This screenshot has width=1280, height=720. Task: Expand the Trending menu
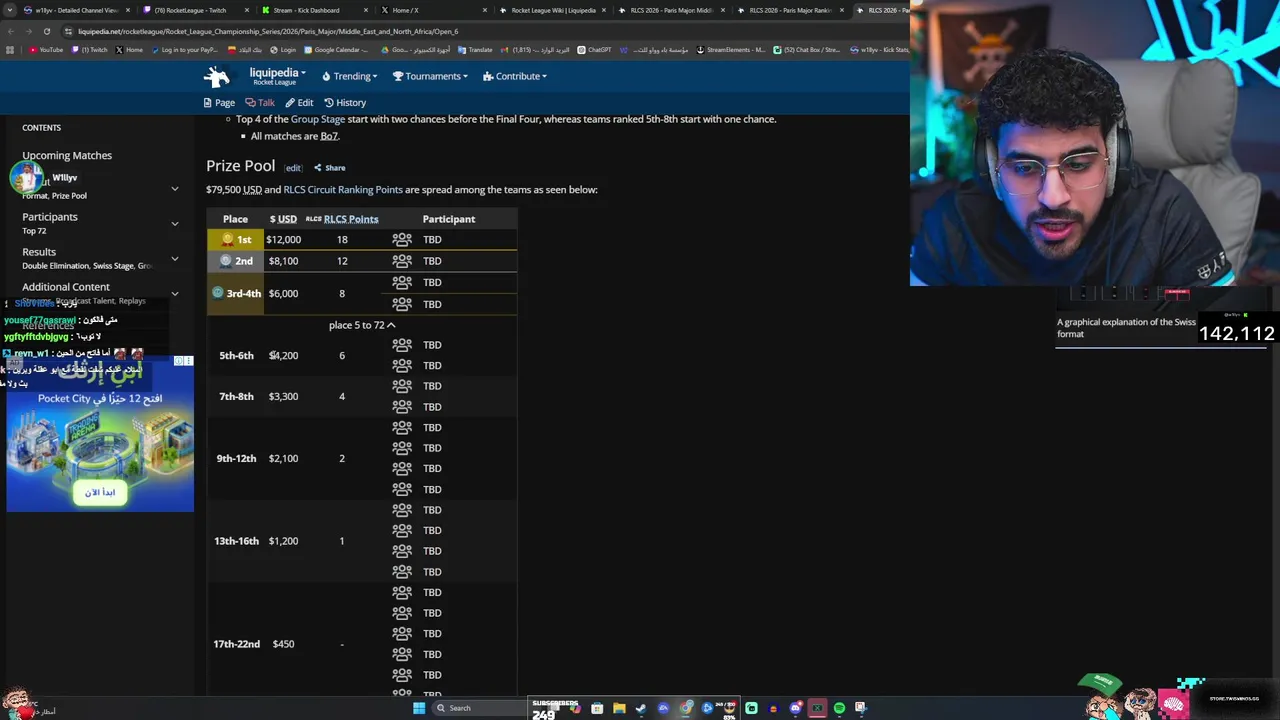(x=349, y=76)
